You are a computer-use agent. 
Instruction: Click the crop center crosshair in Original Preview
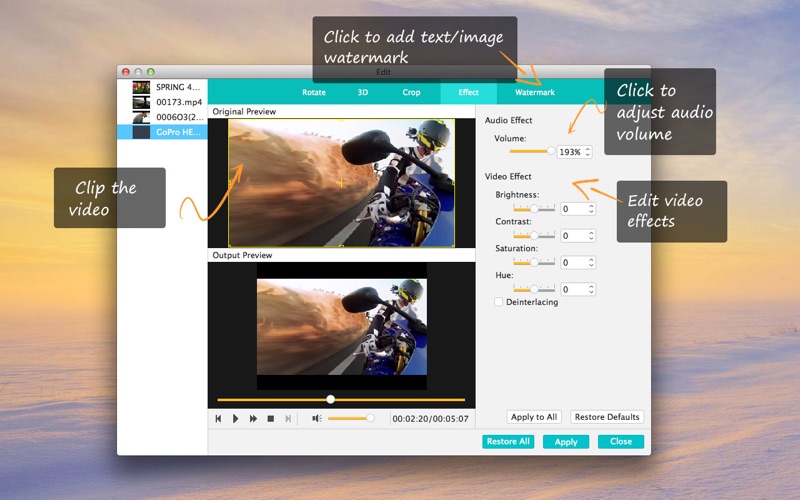tap(341, 182)
